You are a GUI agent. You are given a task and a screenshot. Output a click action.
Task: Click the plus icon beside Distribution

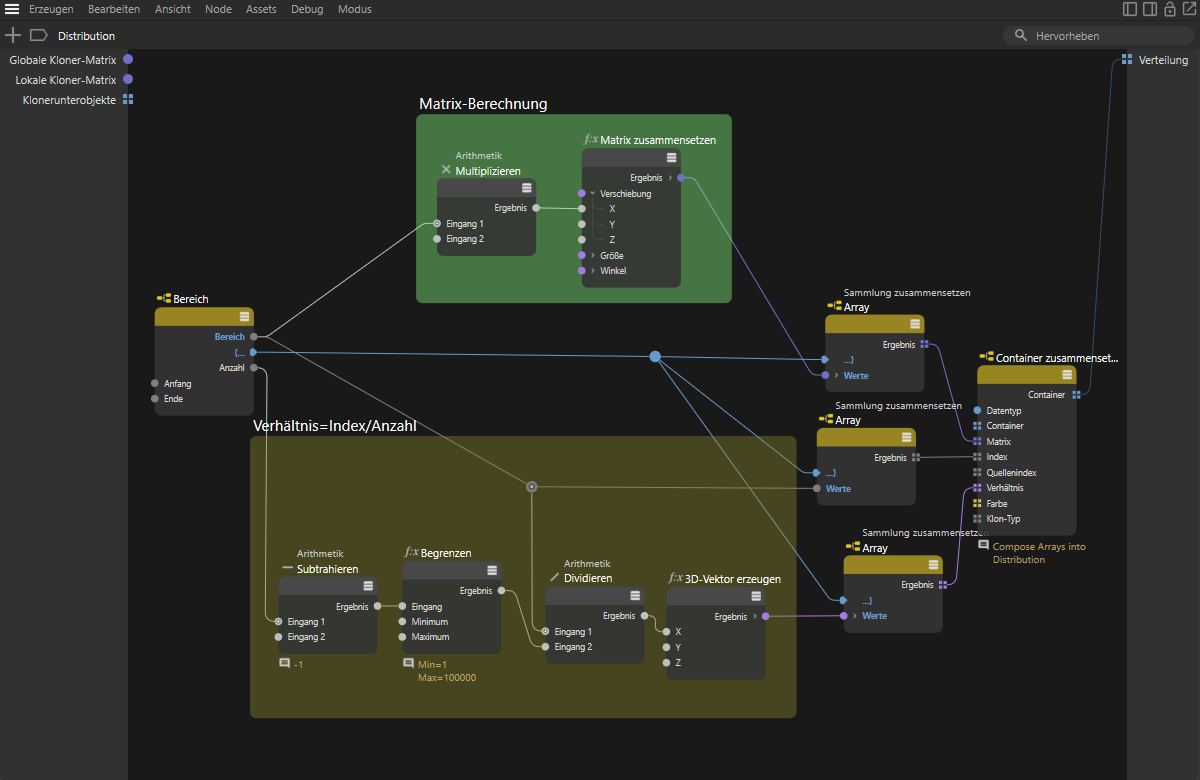tap(13, 35)
